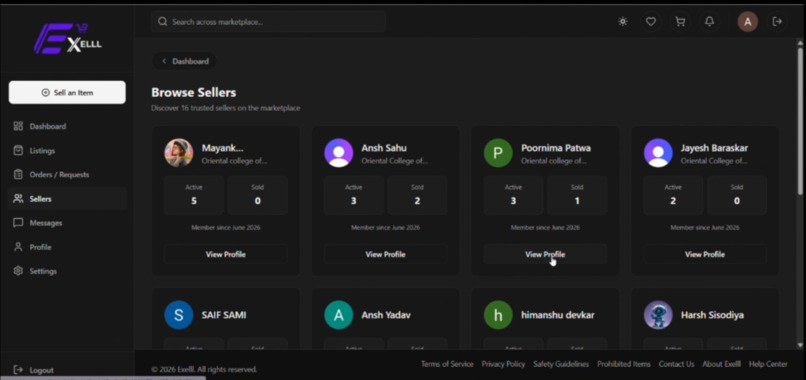
Task: Open Safety Guidelines footer link
Action: tap(561, 364)
